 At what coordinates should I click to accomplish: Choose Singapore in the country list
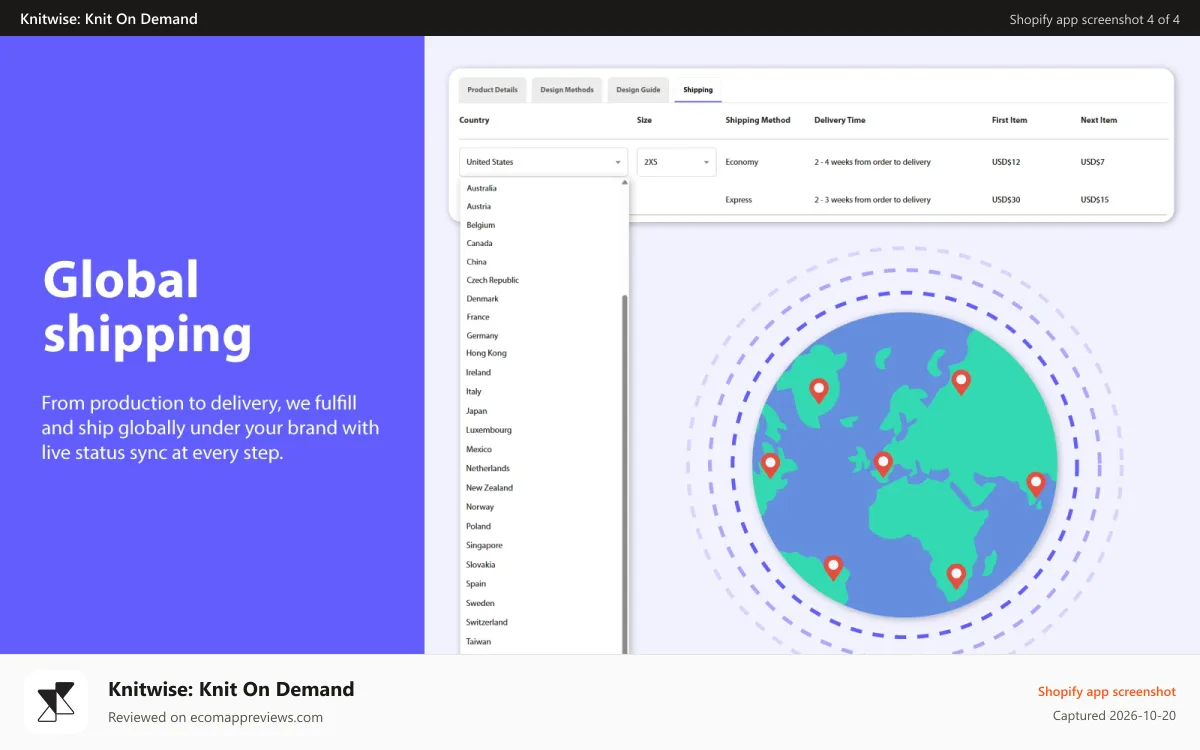click(x=484, y=545)
